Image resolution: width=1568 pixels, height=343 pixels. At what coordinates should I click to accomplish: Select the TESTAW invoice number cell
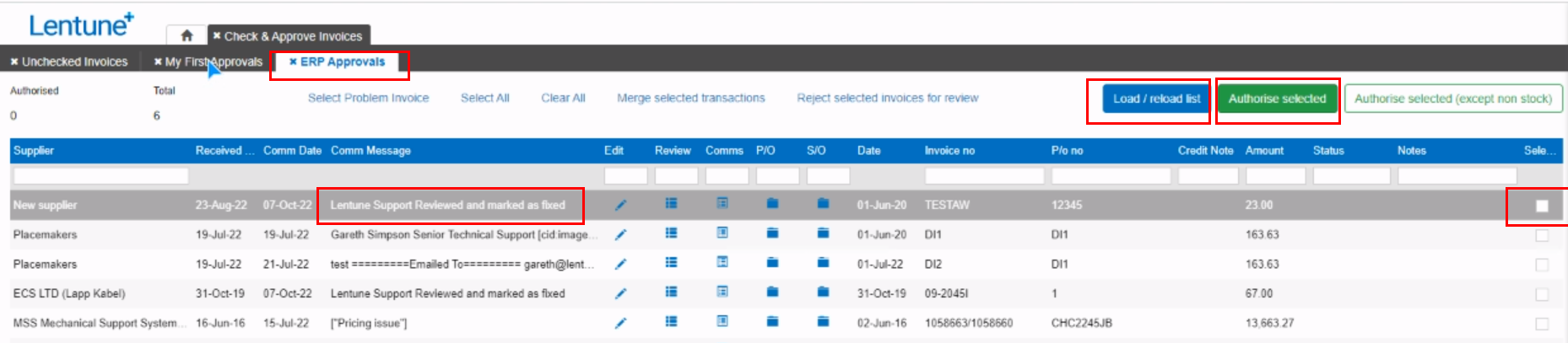947,205
